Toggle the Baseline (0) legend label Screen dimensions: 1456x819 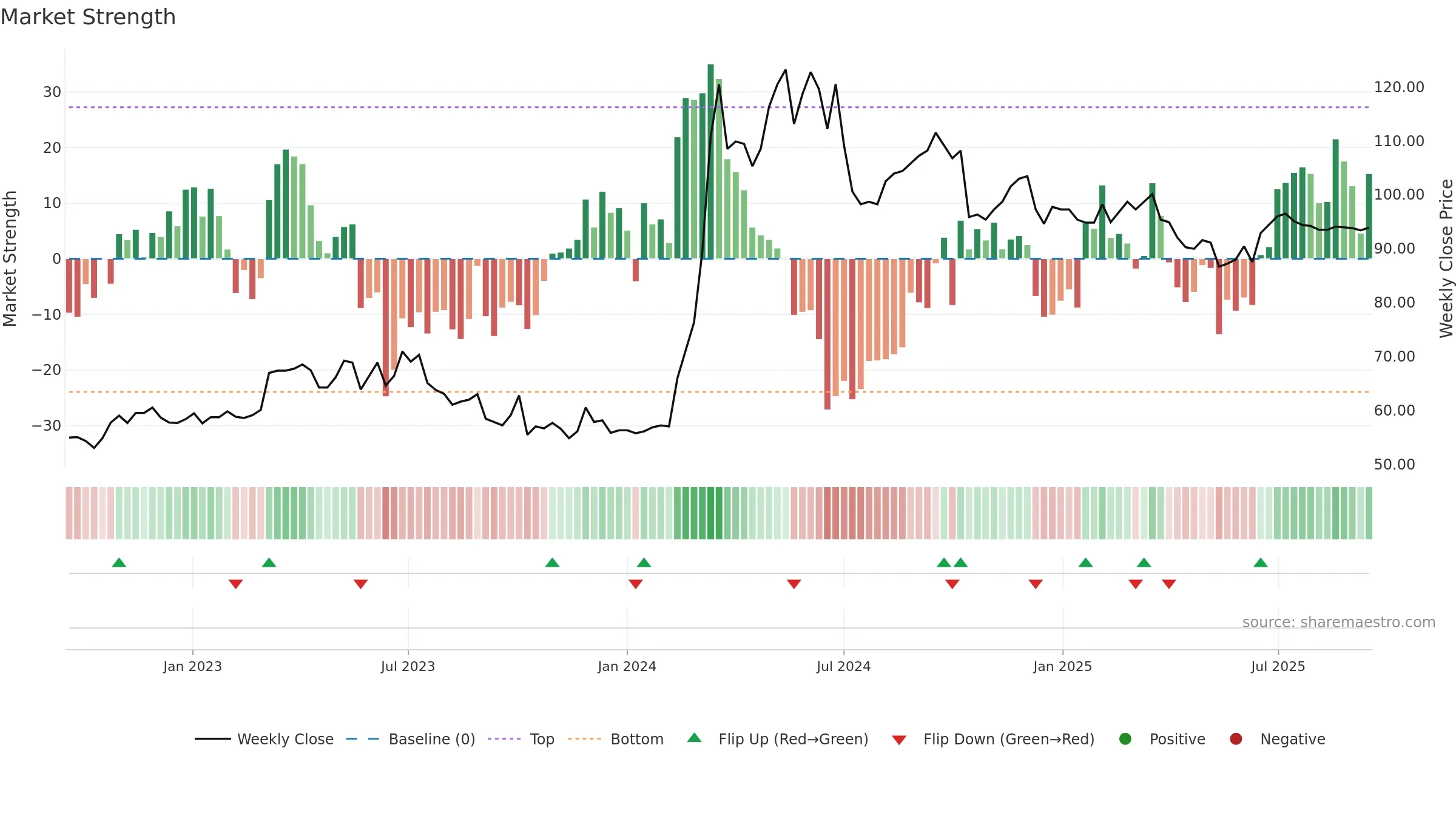pyautogui.click(x=432, y=740)
